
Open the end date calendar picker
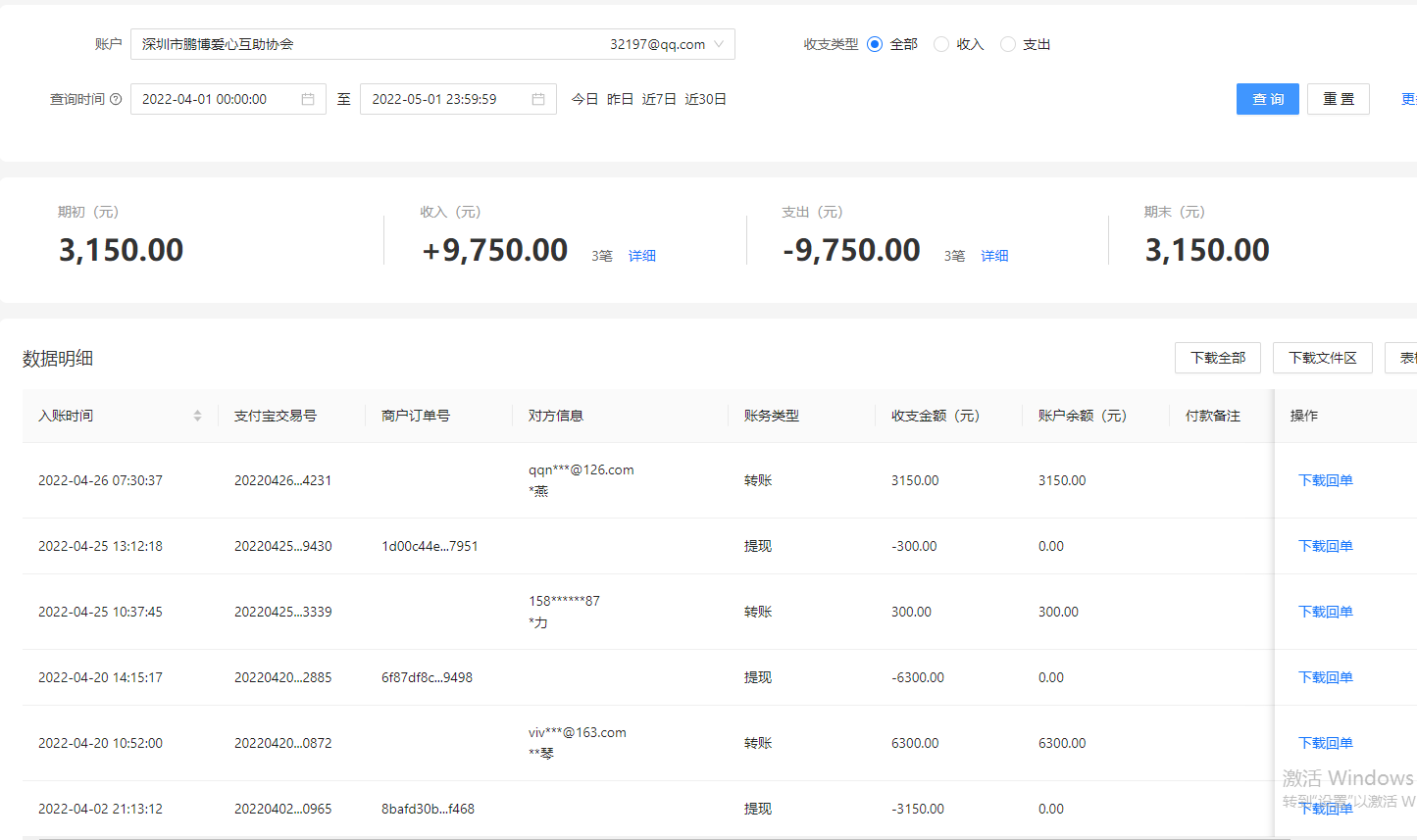pos(536,98)
